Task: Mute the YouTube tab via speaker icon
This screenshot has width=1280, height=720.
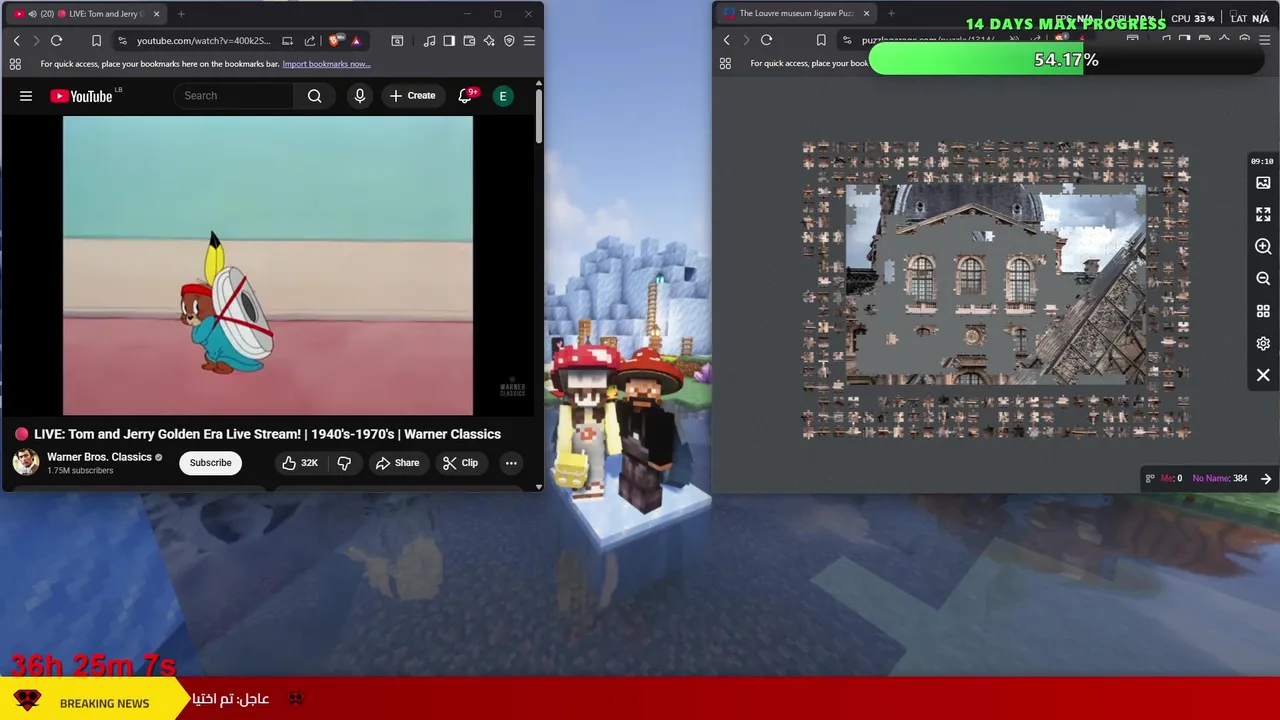Action: 33,14
